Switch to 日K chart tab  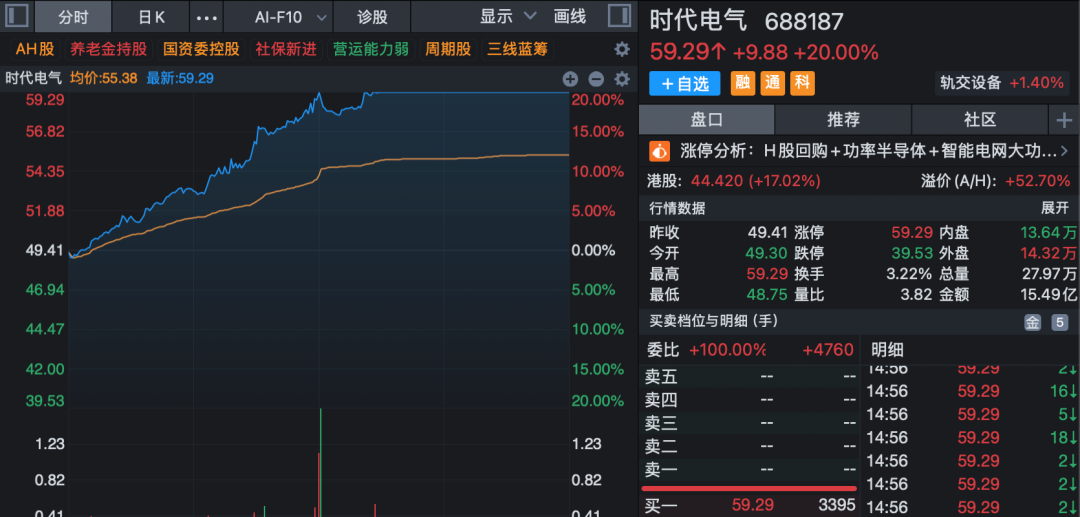(x=152, y=17)
